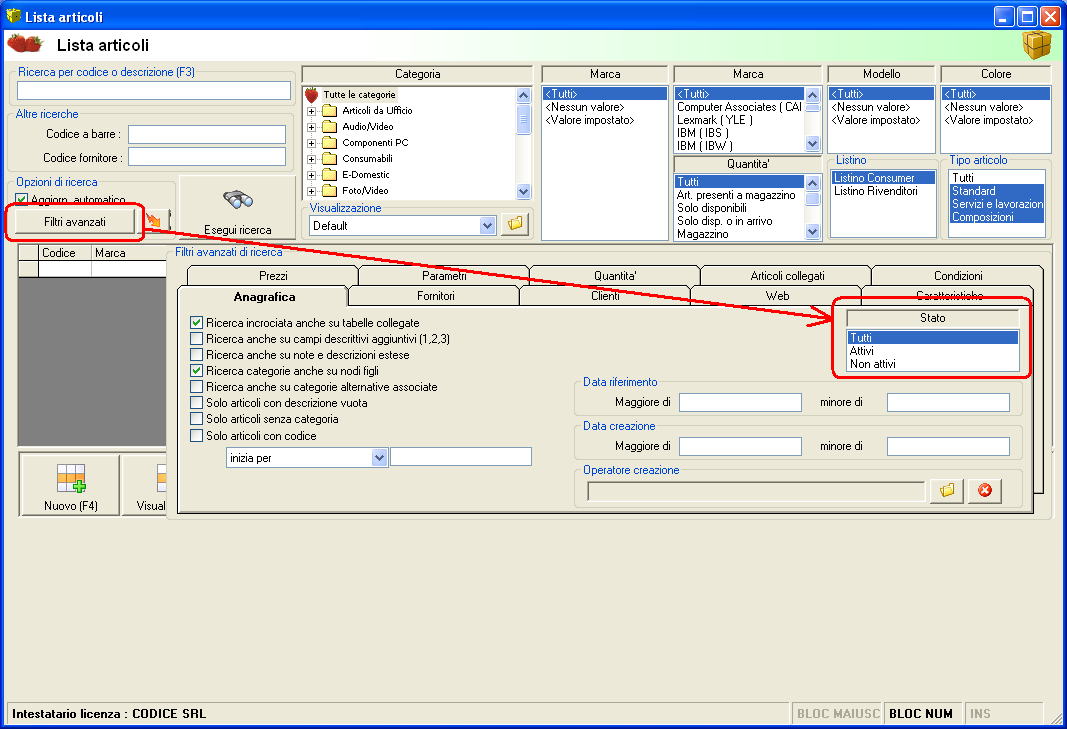Image resolution: width=1067 pixels, height=729 pixels.
Task: Open the Visualizzazione Default dropdown
Action: point(487,225)
